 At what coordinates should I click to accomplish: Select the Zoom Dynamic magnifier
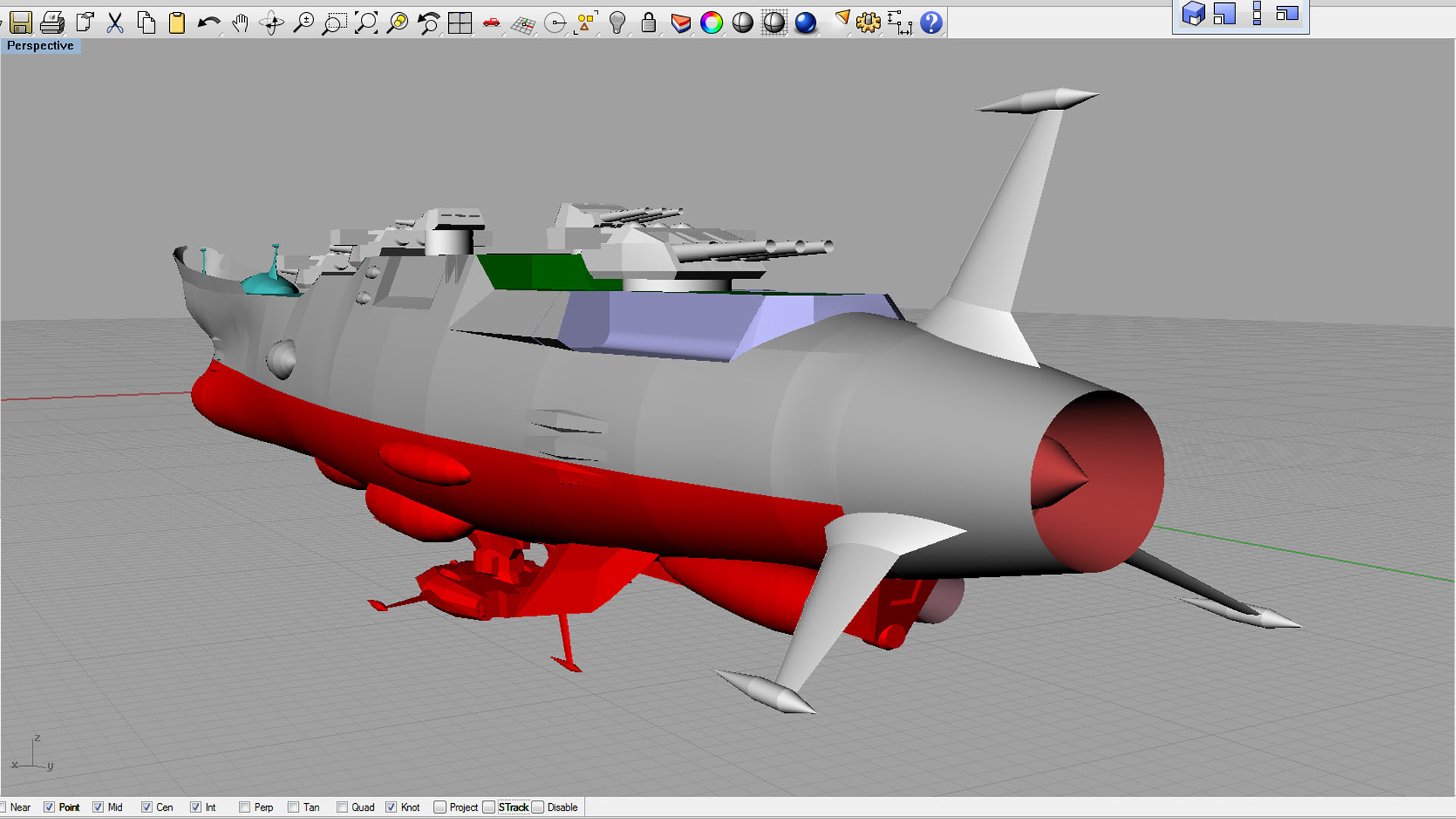[303, 23]
